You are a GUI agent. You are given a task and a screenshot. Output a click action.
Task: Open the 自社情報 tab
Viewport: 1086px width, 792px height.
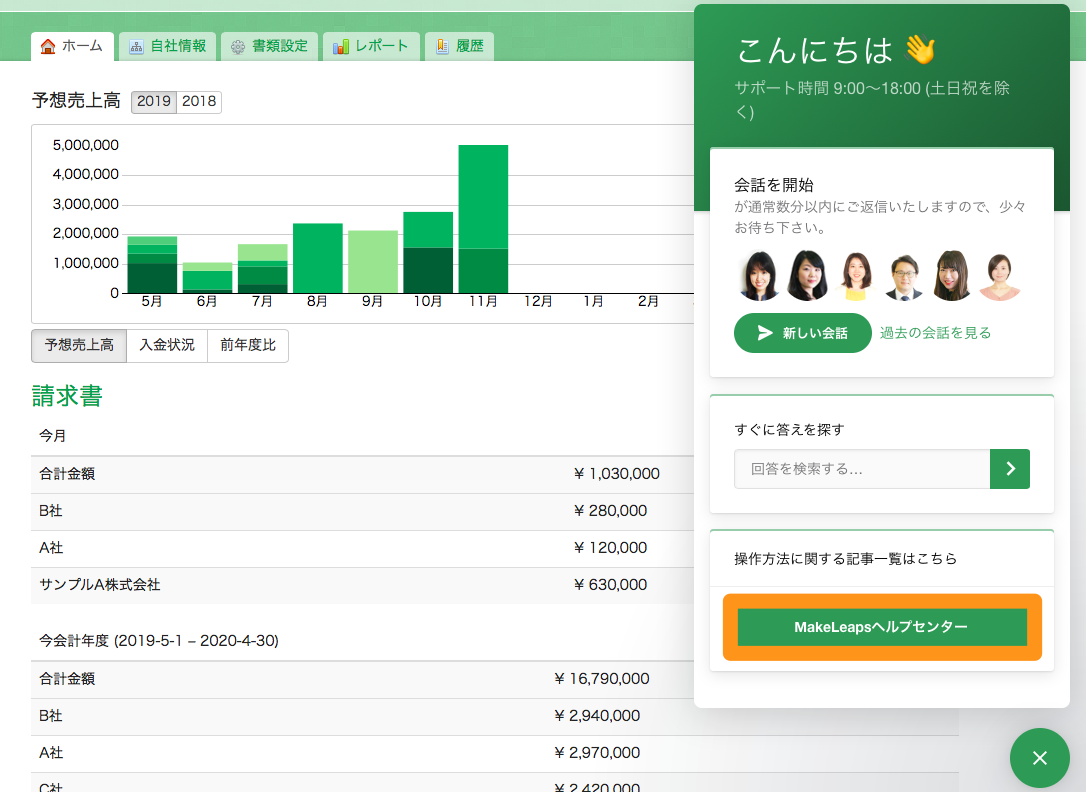178,47
